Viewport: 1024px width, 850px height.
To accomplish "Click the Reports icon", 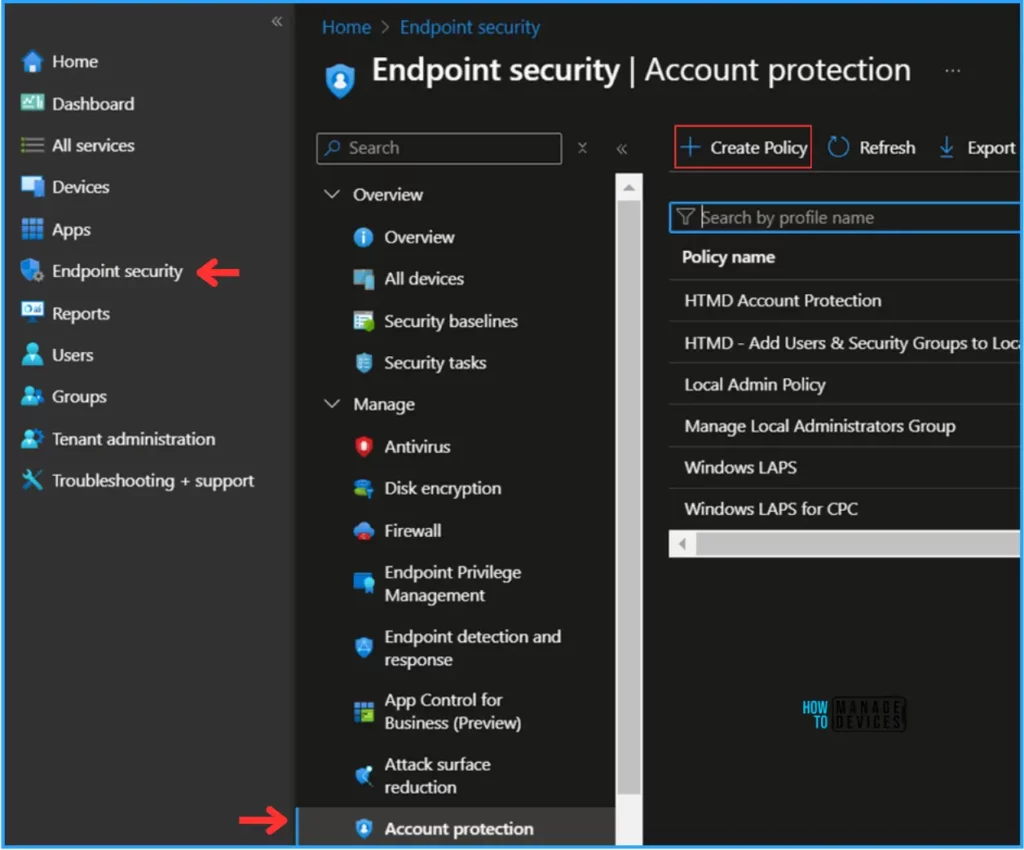I will point(32,312).
